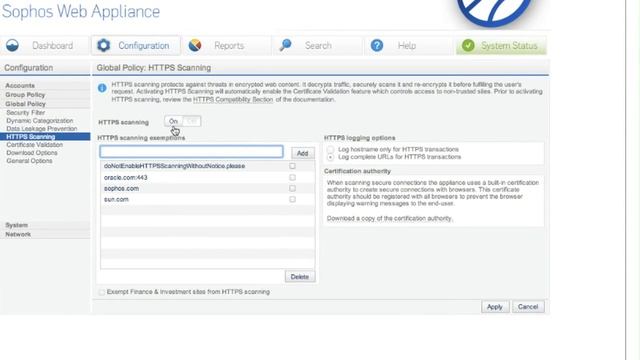Open Certificate Validation in sidebar

tap(35, 145)
